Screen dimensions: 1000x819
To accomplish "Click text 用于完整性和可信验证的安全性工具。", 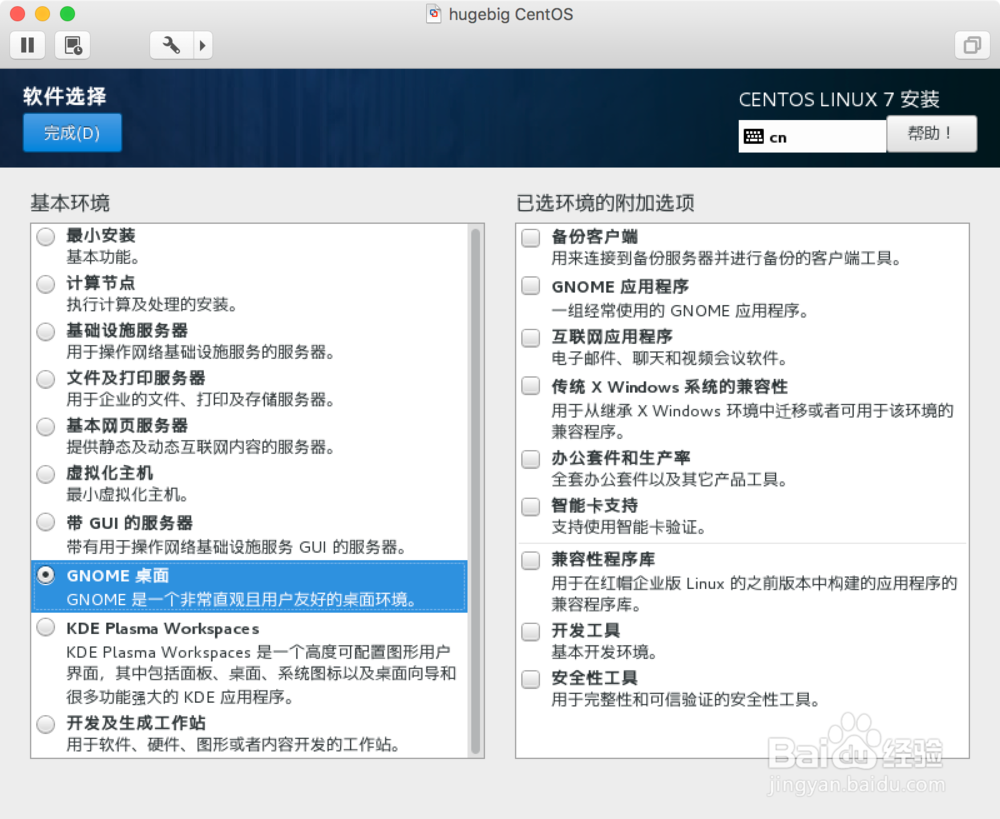I will [x=686, y=700].
